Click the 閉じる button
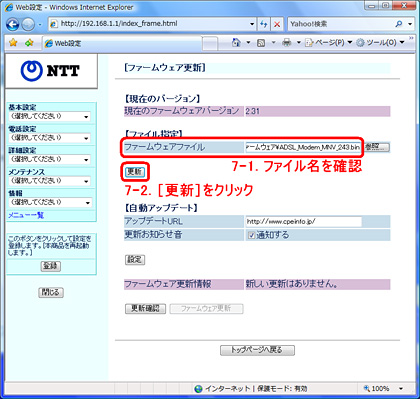 point(51,292)
